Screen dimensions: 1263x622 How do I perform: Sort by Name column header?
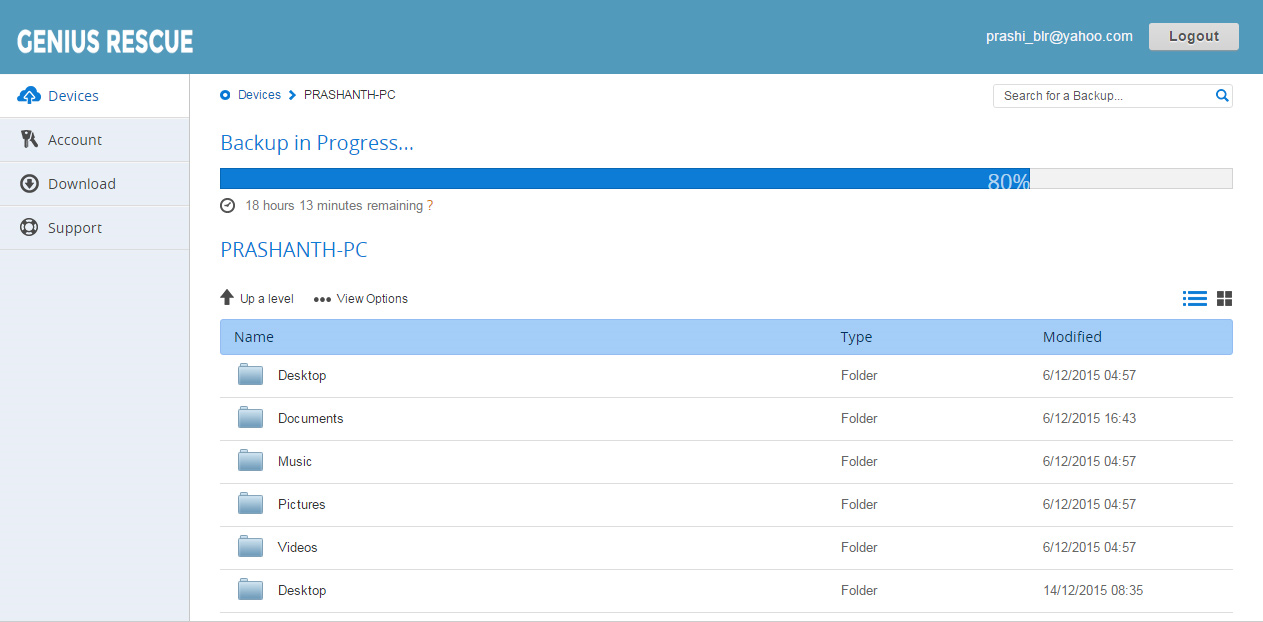tap(254, 337)
